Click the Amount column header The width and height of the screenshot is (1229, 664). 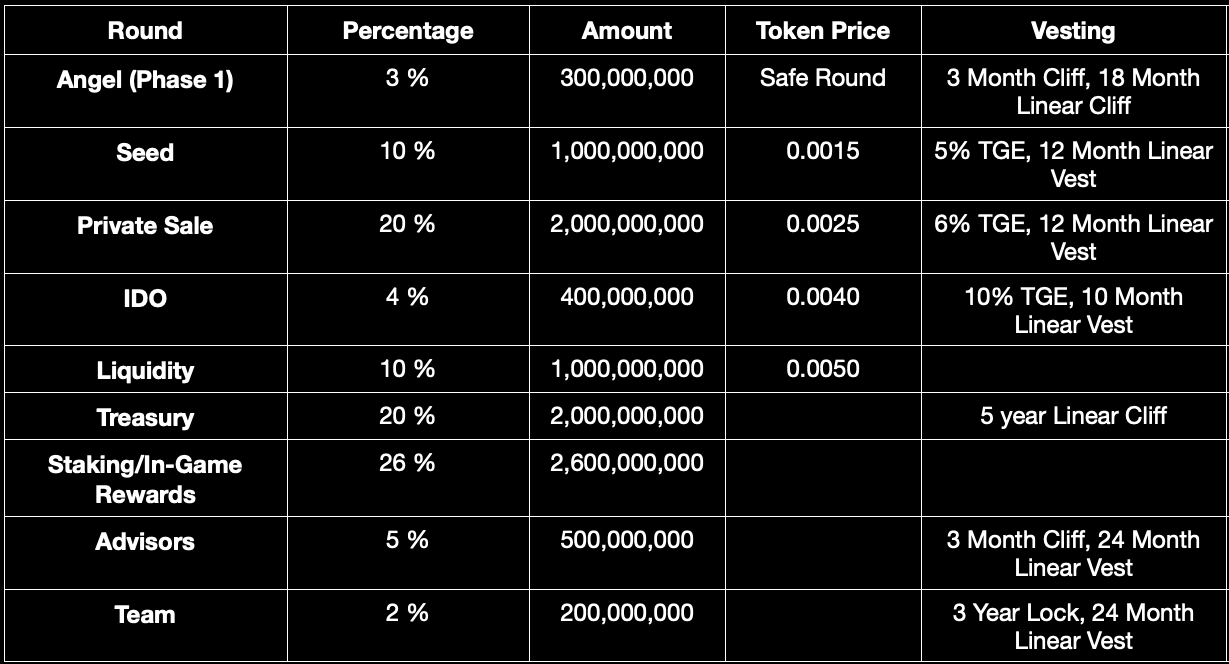pos(627,31)
